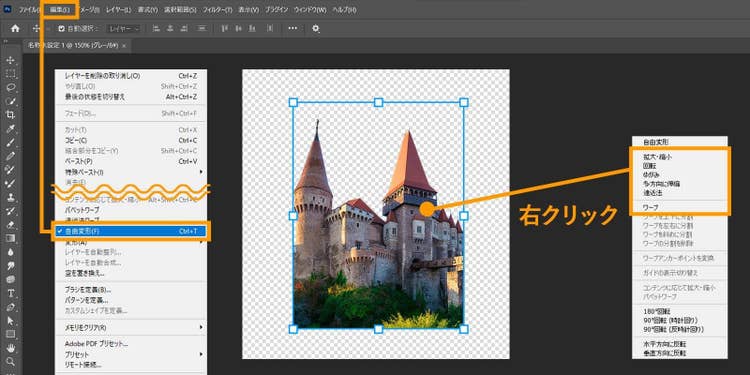Select the Quick Selection tool
The width and height of the screenshot is (750, 375).
[x=10, y=101]
